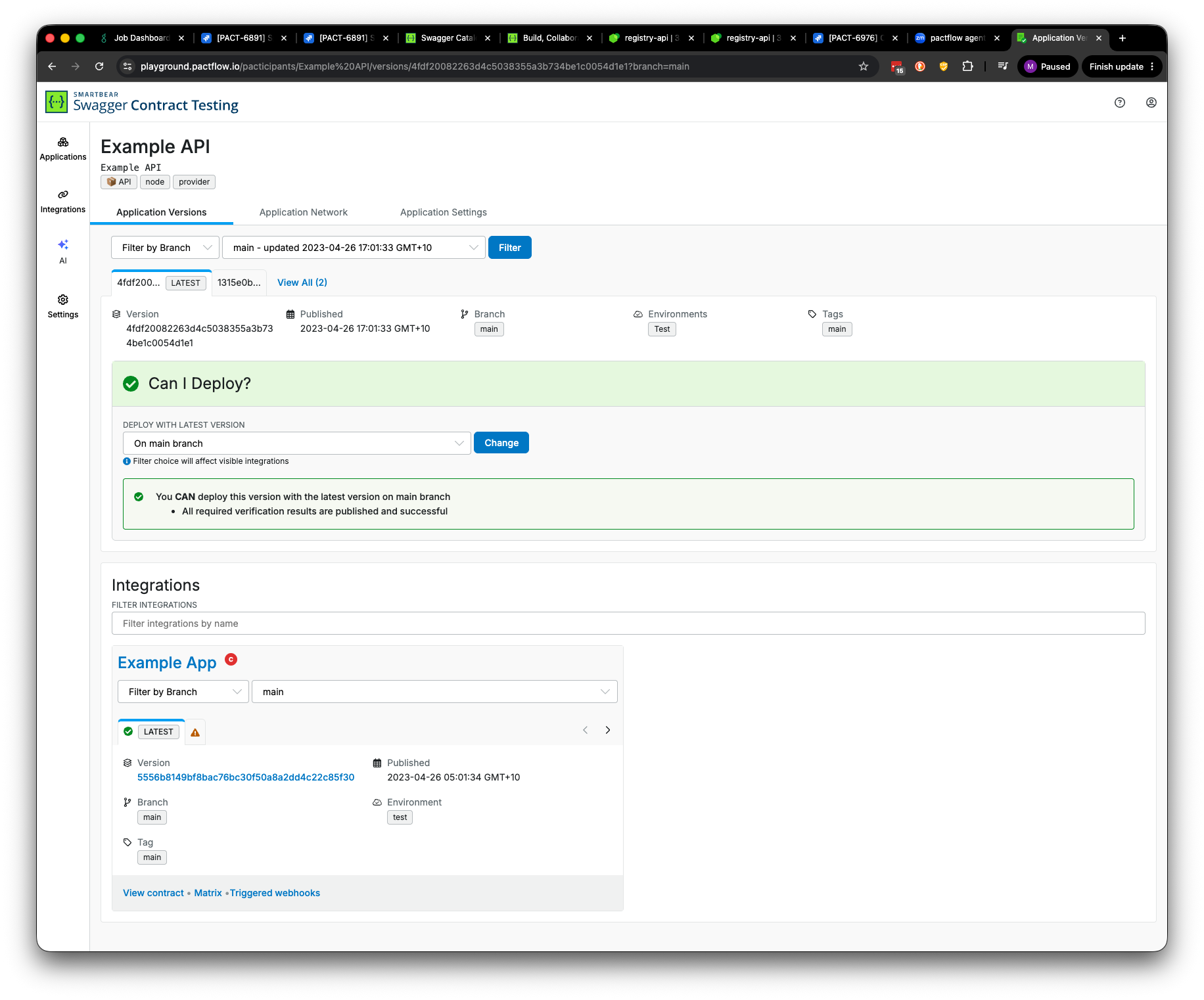Select the 4fdf200... LATEST version tab
Viewport: 1204px width, 1000px height.
(x=162, y=283)
